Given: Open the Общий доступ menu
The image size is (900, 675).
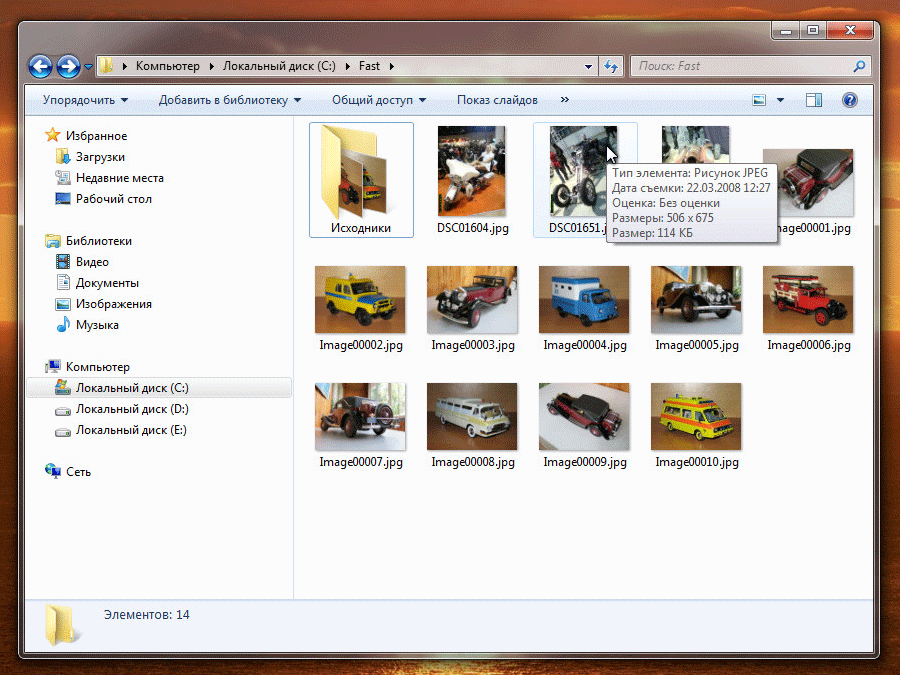Looking at the screenshot, I should [379, 100].
